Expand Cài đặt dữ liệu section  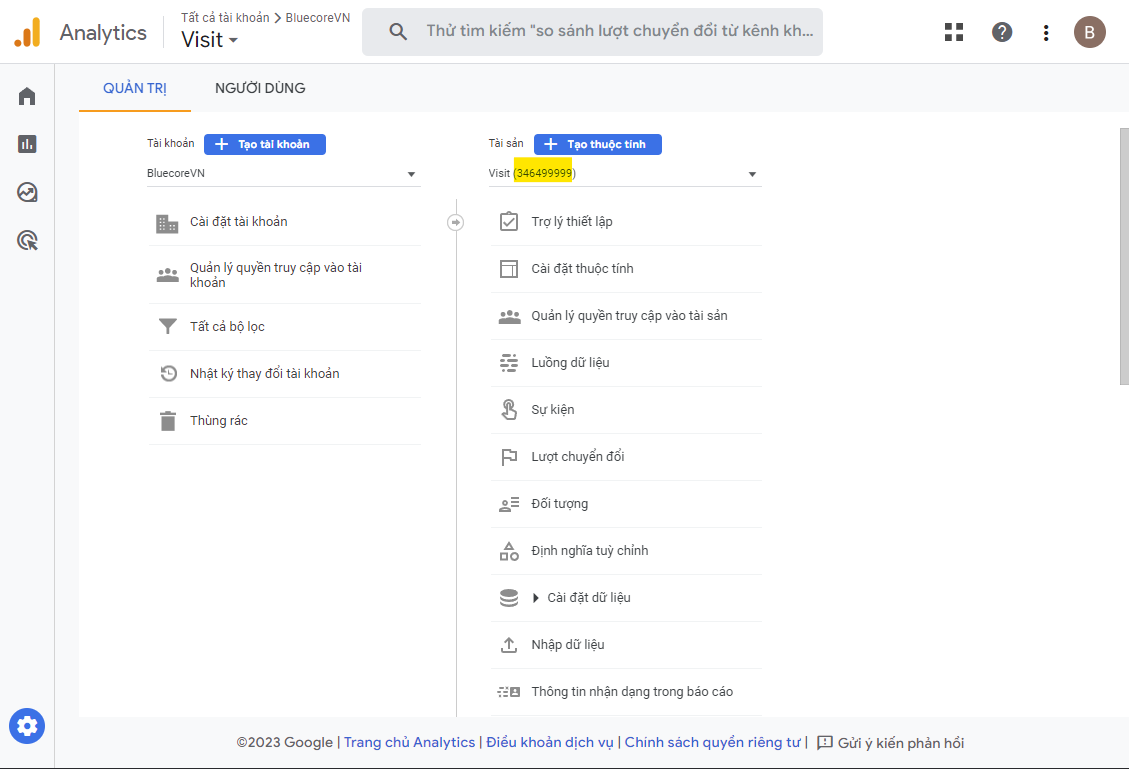click(x=537, y=598)
